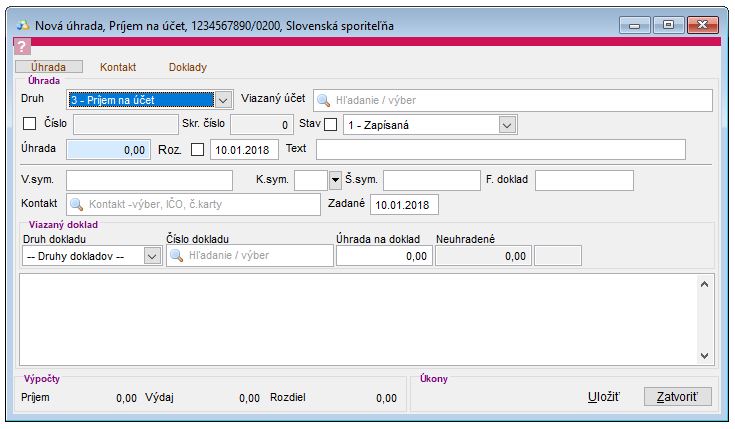735x429 pixels.
Task: Expand the Stav status dropdown
Action: pyautogui.click(x=507, y=125)
